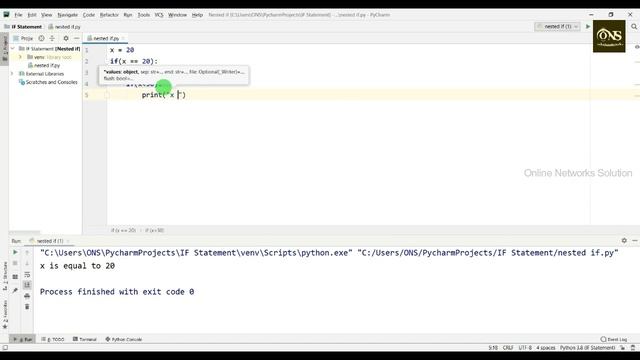The width and height of the screenshot is (640, 360).
Task: Open the Terminal tool window tab
Action: pos(84,339)
